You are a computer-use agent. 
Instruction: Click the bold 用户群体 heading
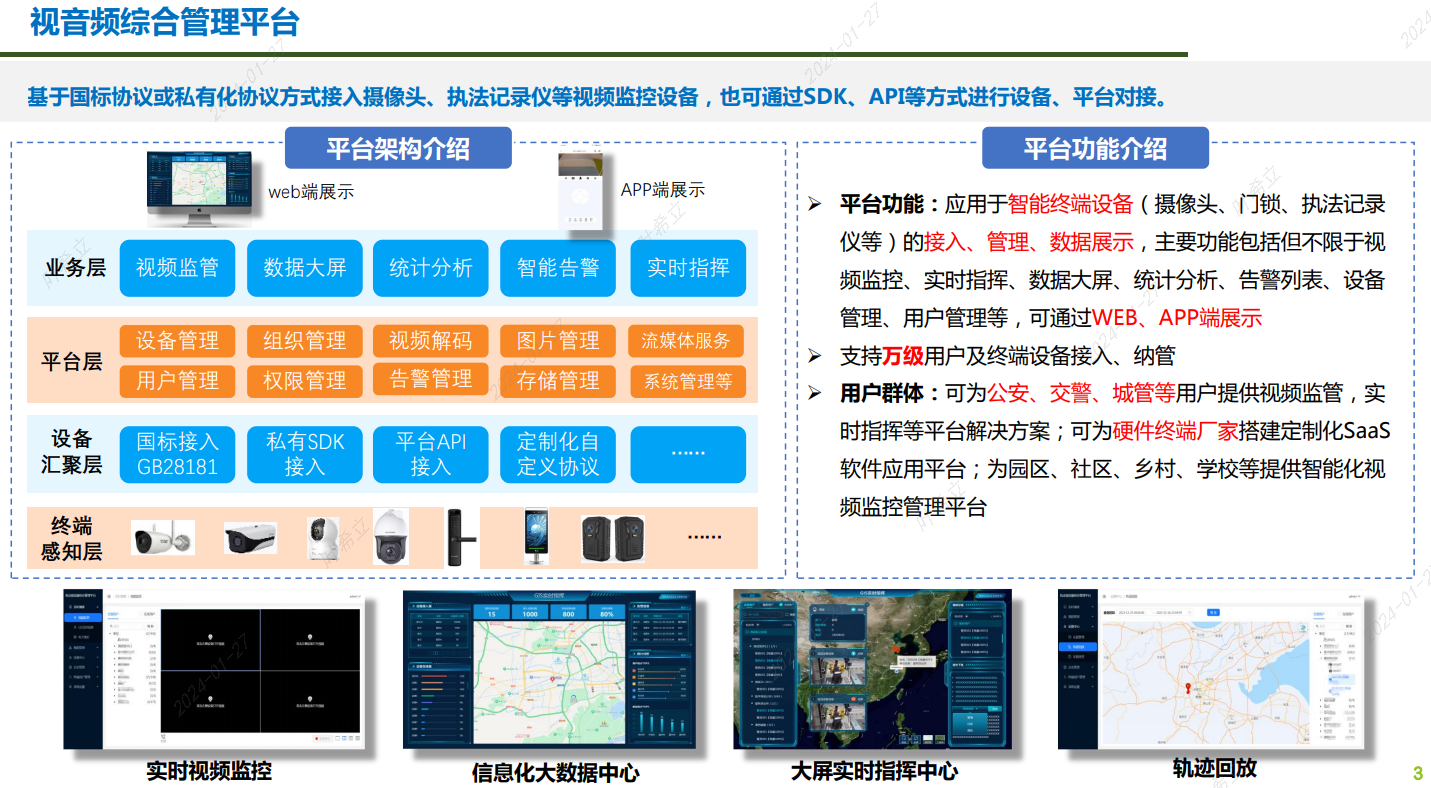[881, 393]
